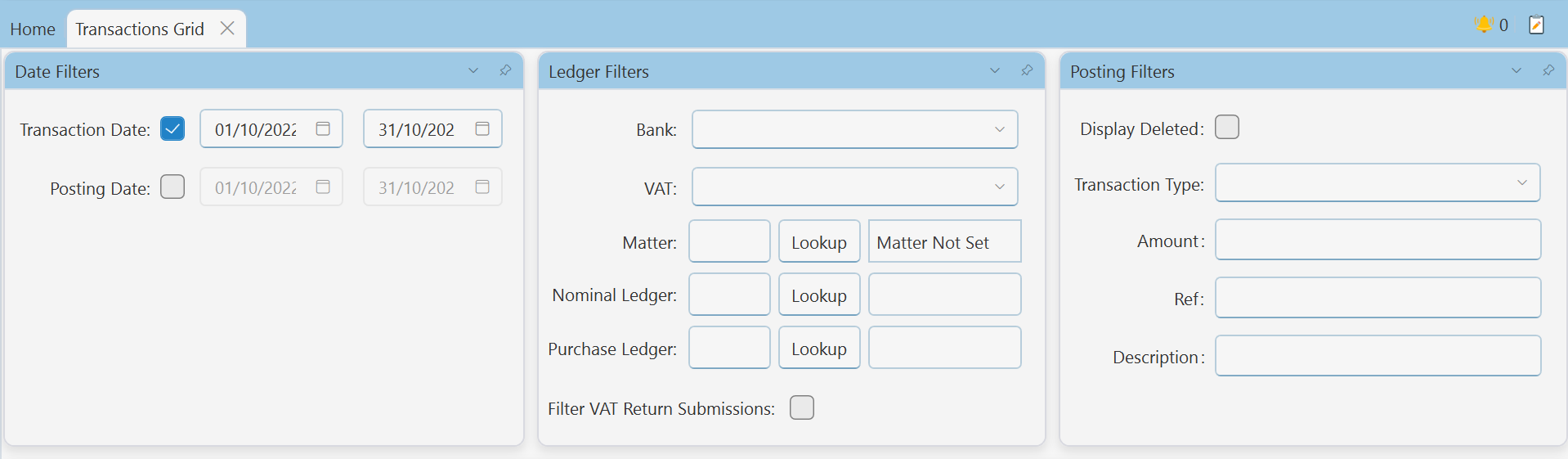1568x459 pixels.
Task: Collapse the Ledger Filters panel chevron
Action: click(x=995, y=70)
